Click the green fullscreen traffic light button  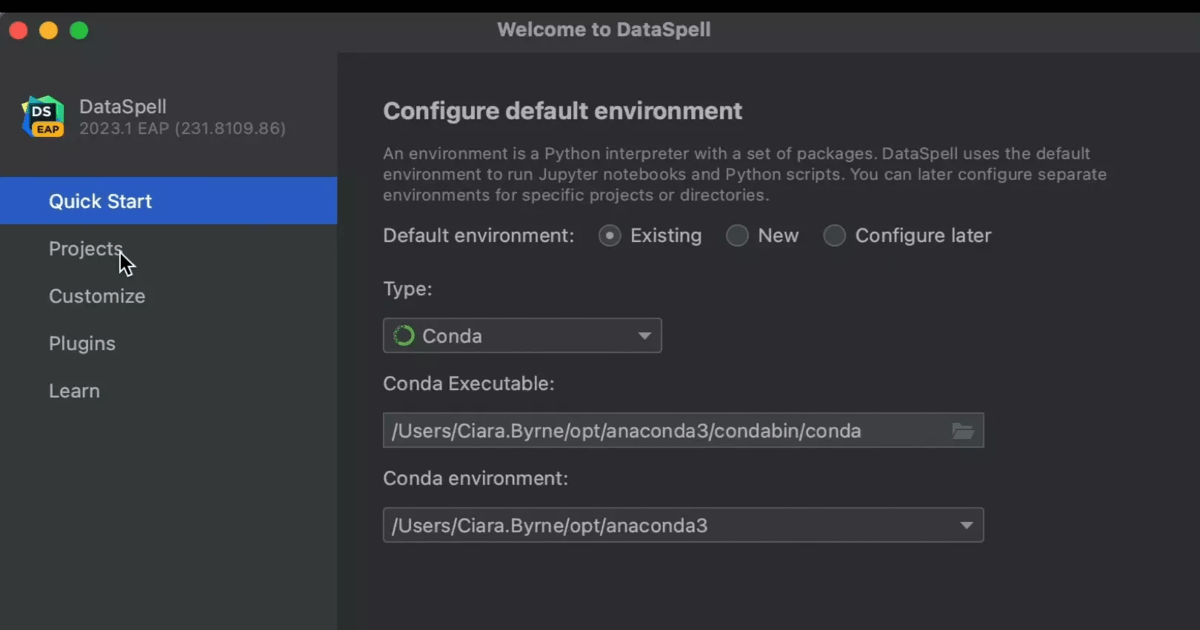tap(78, 30)
